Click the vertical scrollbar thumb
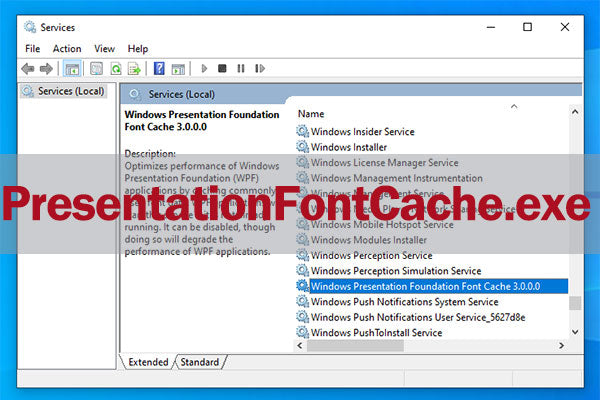 pos(575,303)
